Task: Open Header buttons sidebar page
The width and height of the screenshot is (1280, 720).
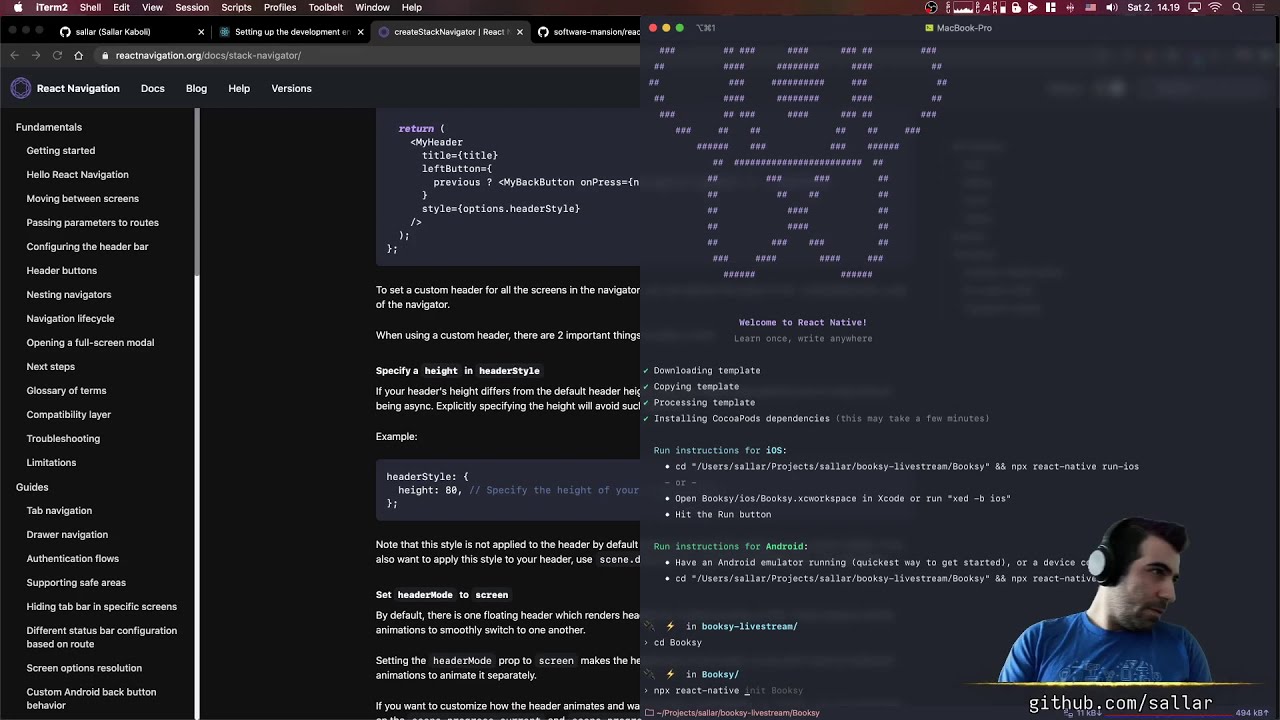Action: 62,270
